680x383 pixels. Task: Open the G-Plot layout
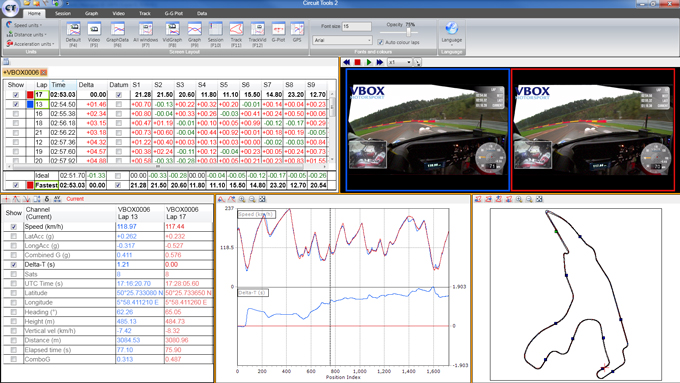click(x=278, y=33)
